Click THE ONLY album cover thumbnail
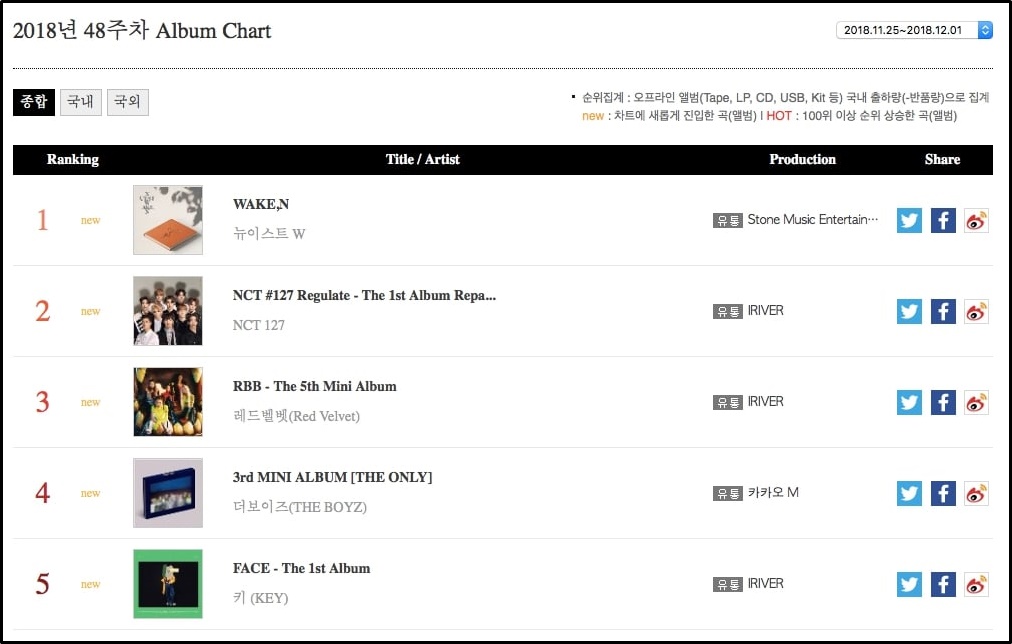This screenshot has height=644, width=1012. [168, 493]
